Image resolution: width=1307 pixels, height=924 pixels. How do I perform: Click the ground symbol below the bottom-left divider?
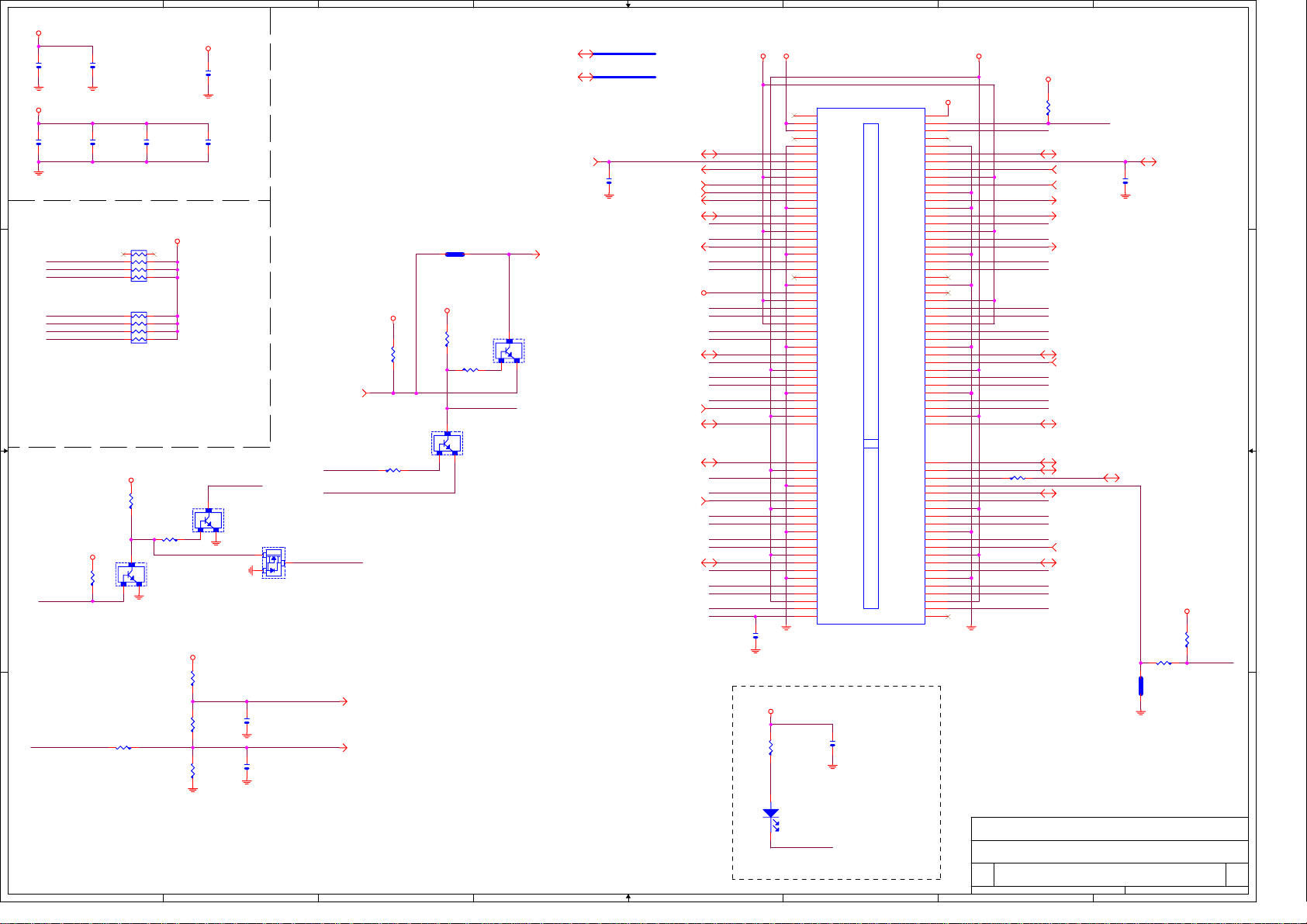click(x=192, y=789)
